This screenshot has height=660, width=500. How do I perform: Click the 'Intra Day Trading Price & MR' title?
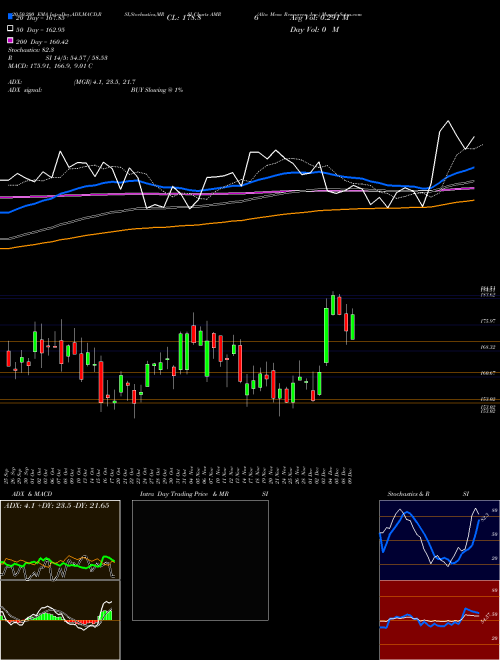tap(184, 494)
